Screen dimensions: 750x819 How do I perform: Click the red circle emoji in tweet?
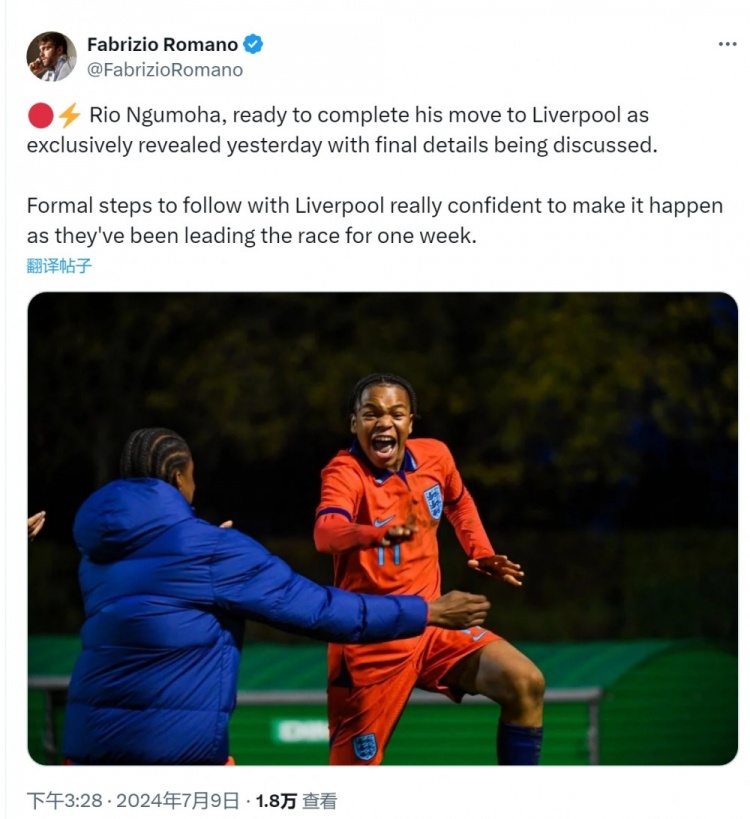tap(40, 115)
